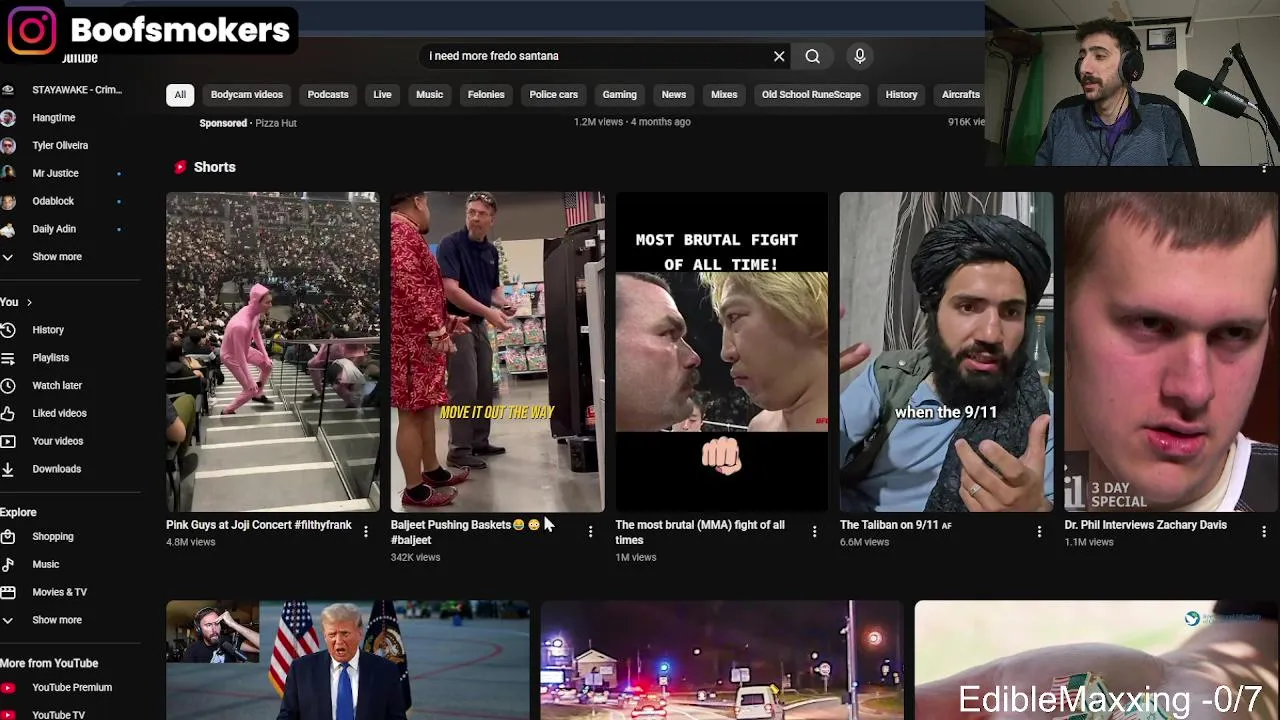
Task: Open Hangtime channel avatar
Action: pos(8,118)
